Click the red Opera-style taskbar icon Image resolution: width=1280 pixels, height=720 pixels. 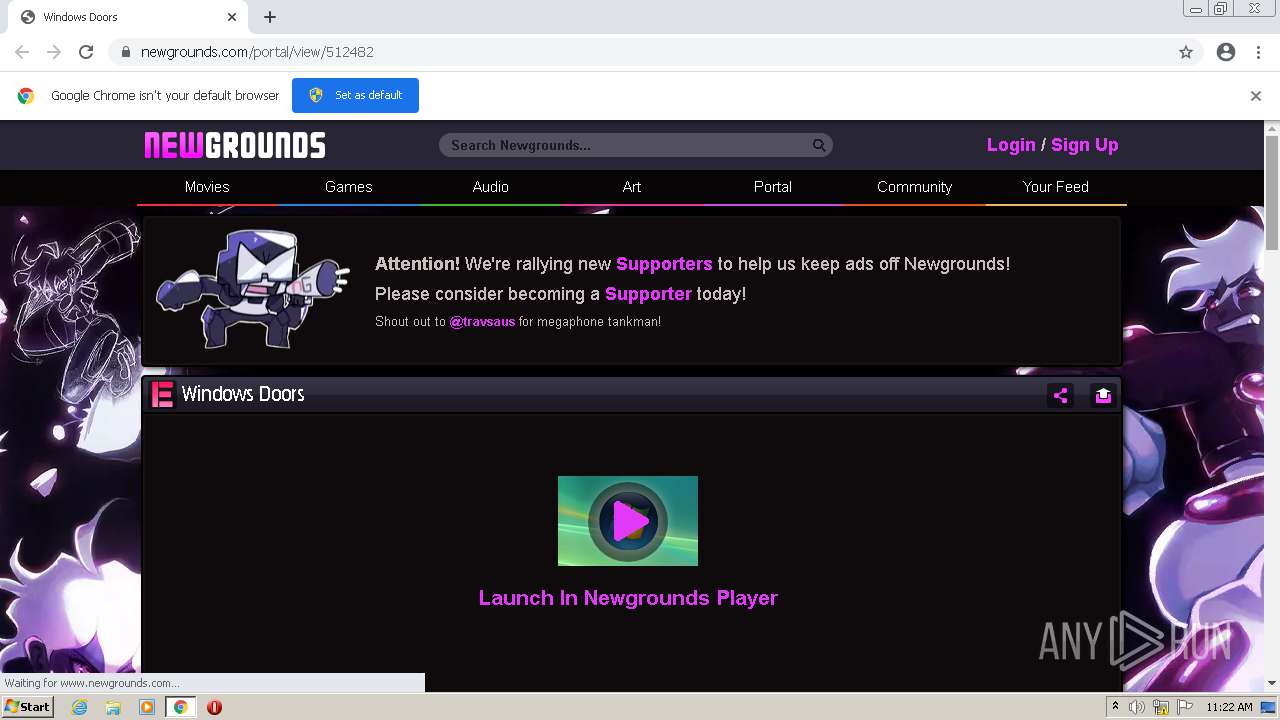tap(214, 707)
